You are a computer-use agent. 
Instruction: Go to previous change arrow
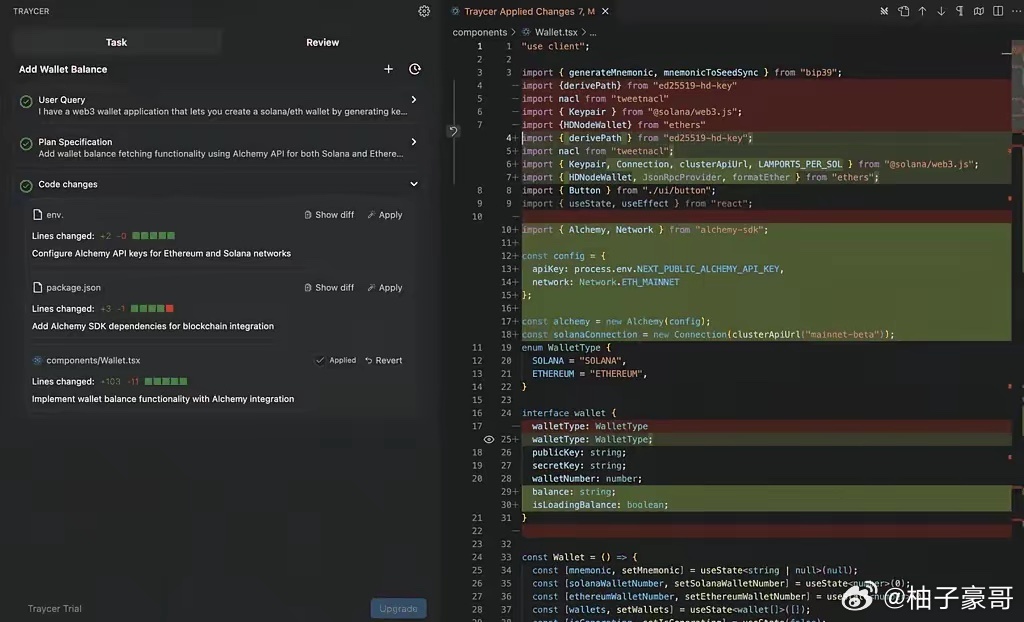pos(922,11)
